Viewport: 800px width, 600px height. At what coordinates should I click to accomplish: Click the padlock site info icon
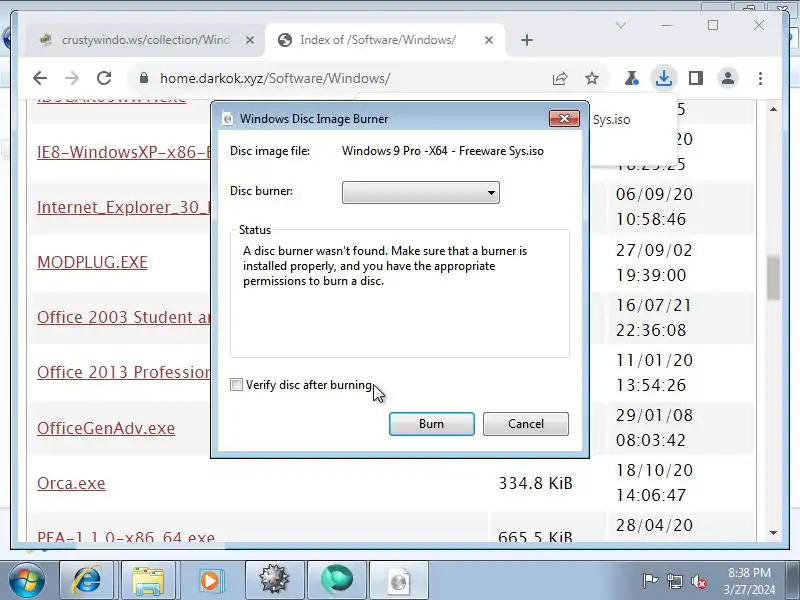pyautogui.click(x=144, y=78)
